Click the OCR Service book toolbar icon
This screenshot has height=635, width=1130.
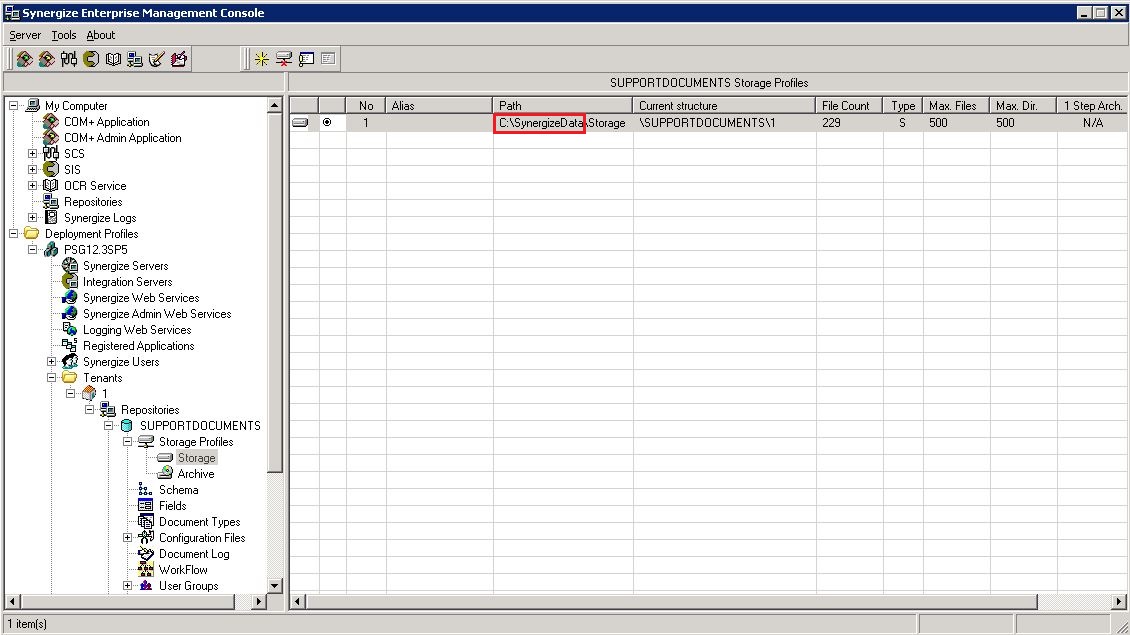pyautogui.click(x=113, y=59)
